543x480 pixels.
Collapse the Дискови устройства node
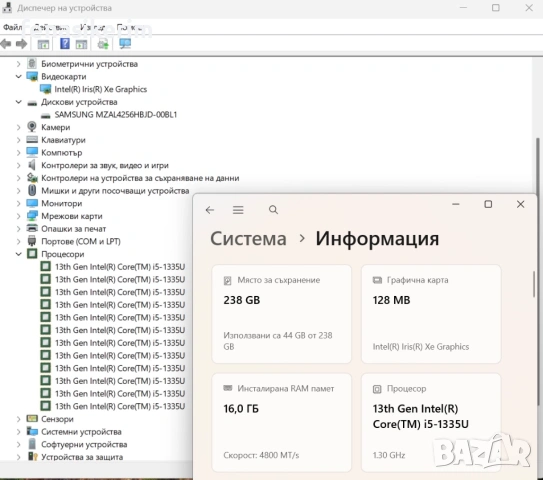[18, 102]
